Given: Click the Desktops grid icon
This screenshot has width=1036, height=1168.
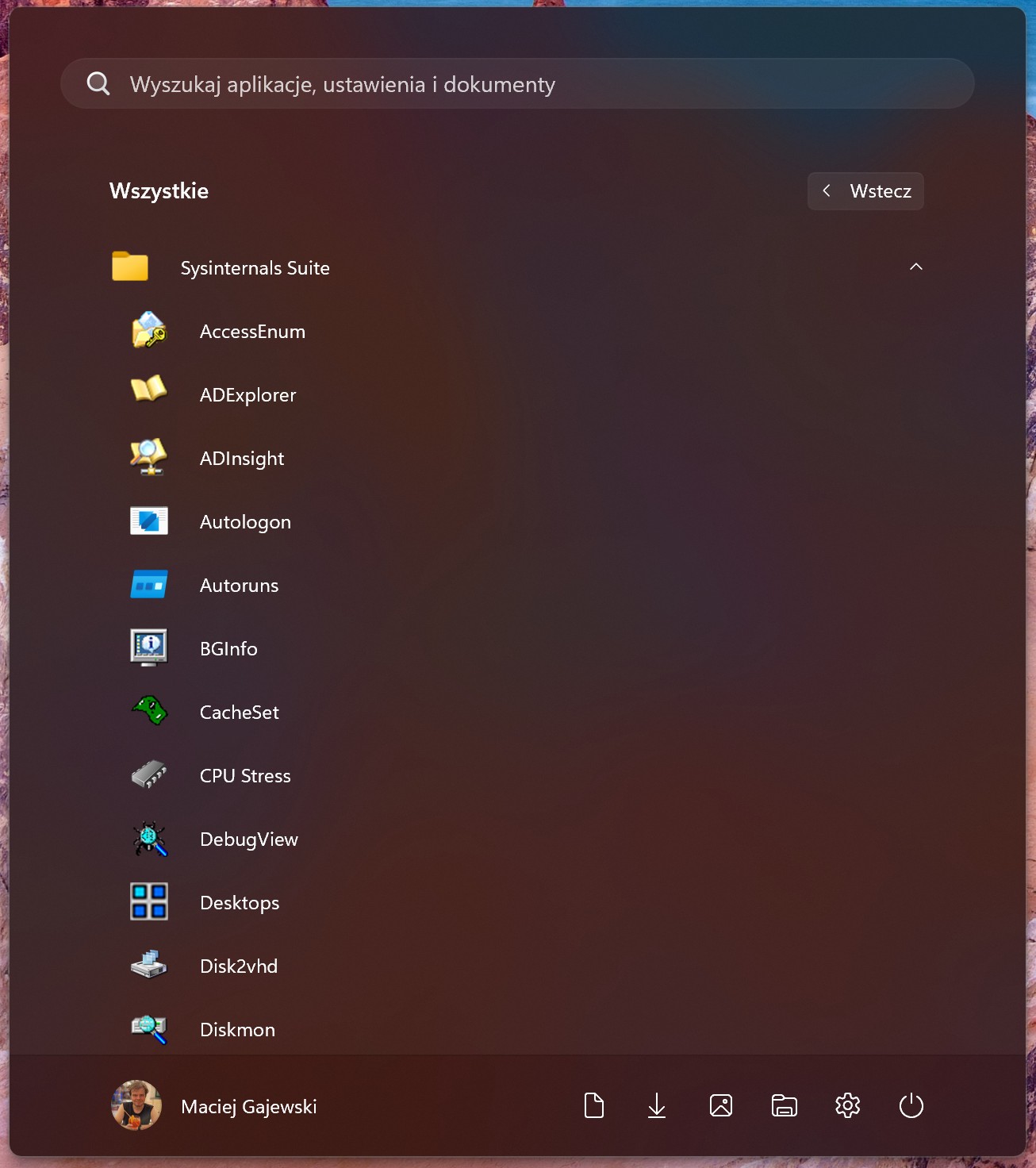Looking at the screenshot, I should (x=149, y=902).
